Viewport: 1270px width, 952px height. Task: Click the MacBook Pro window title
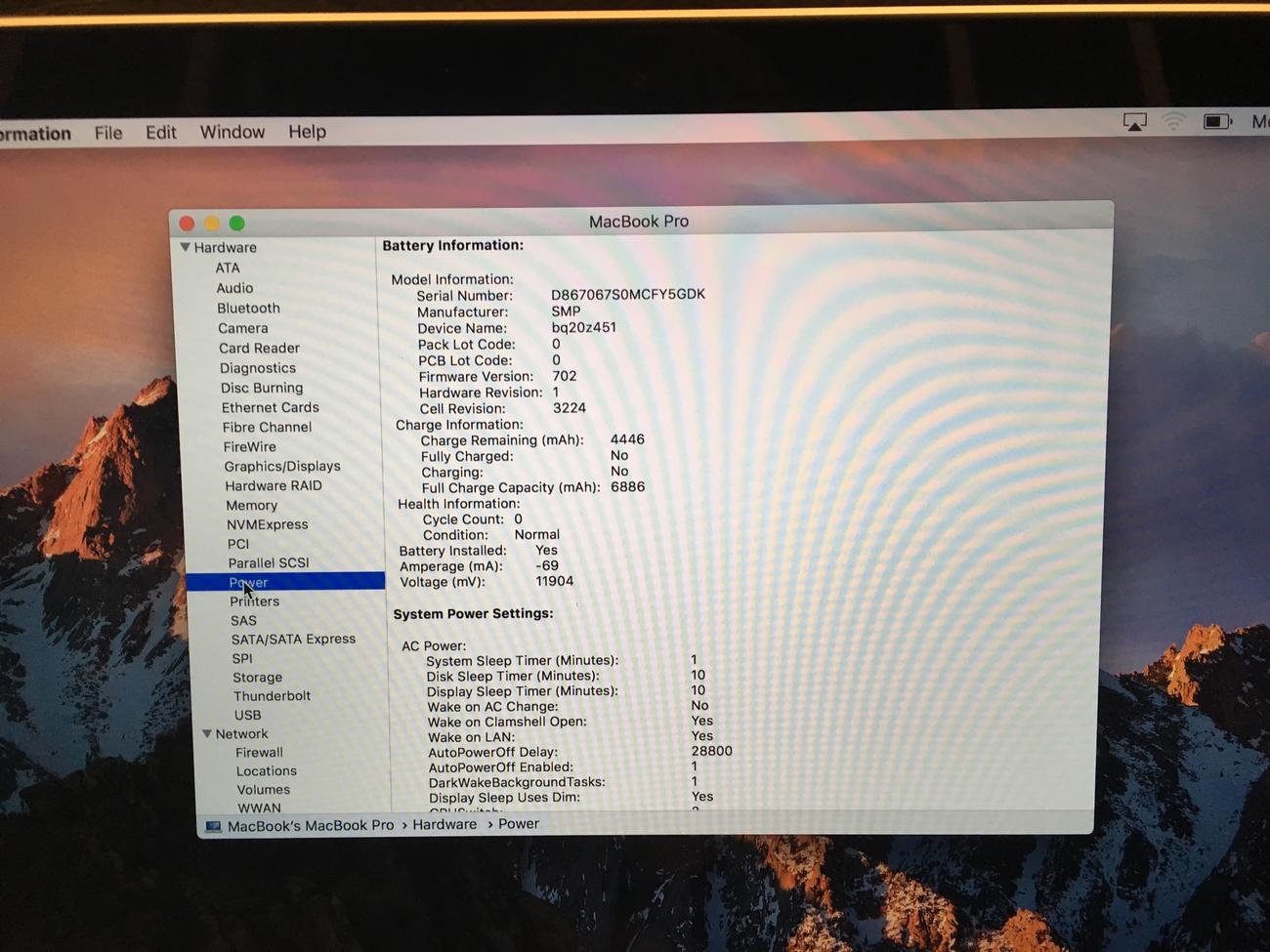click(639, 222)
